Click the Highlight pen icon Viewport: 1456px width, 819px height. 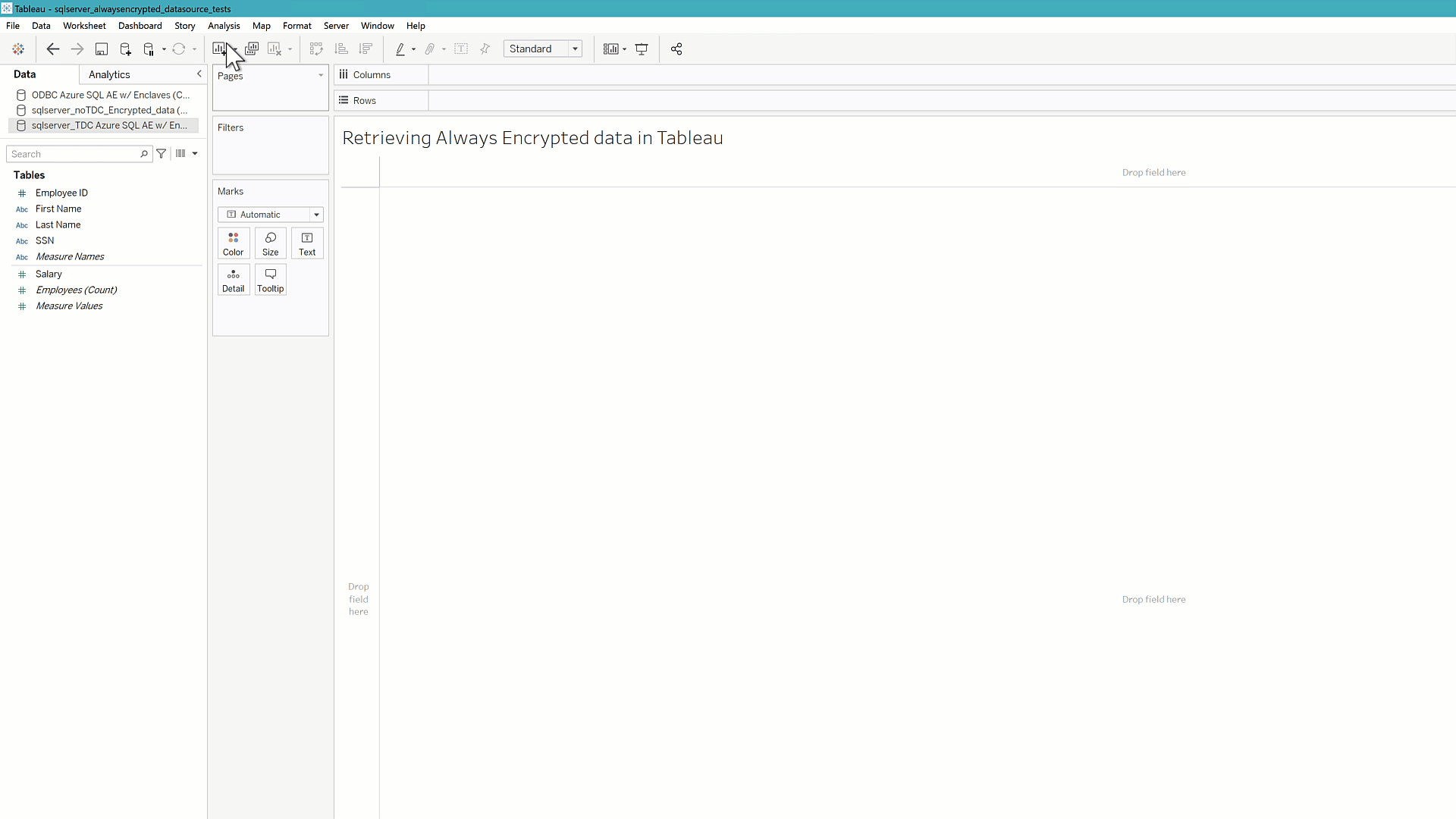pos(400,49)
